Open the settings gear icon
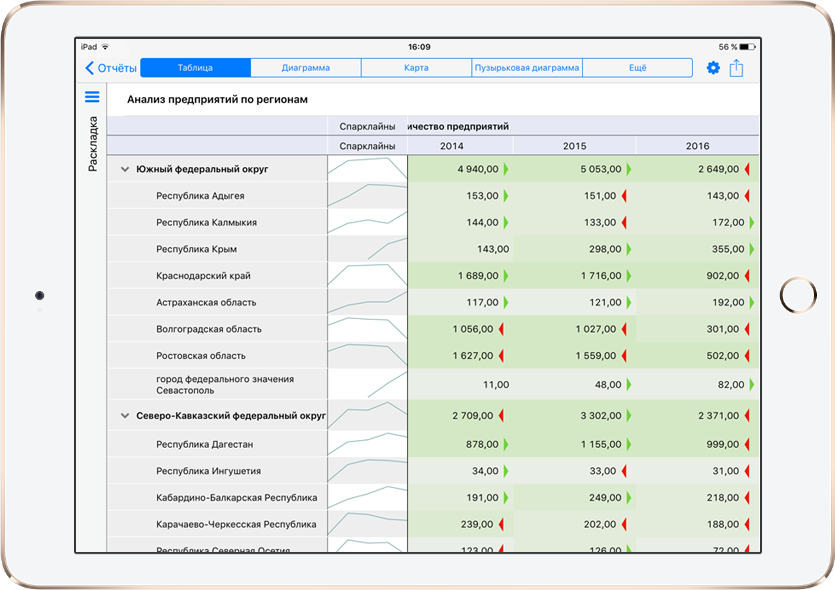This screenshot has height=590, width=835. [713, 68]
